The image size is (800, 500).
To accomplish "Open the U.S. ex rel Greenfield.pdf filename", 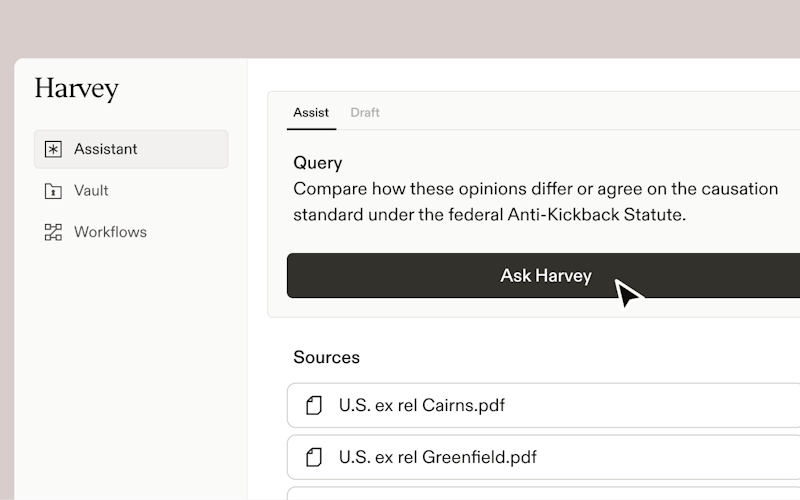I will click(x=437, y=457).
